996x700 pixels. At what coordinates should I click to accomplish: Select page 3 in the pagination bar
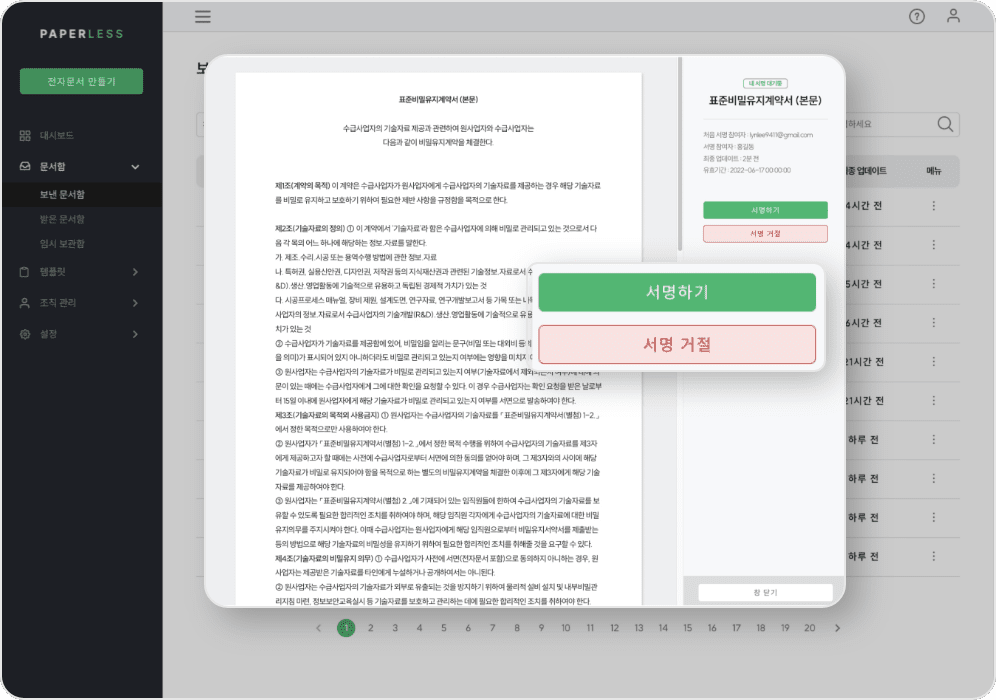point(395,628)
